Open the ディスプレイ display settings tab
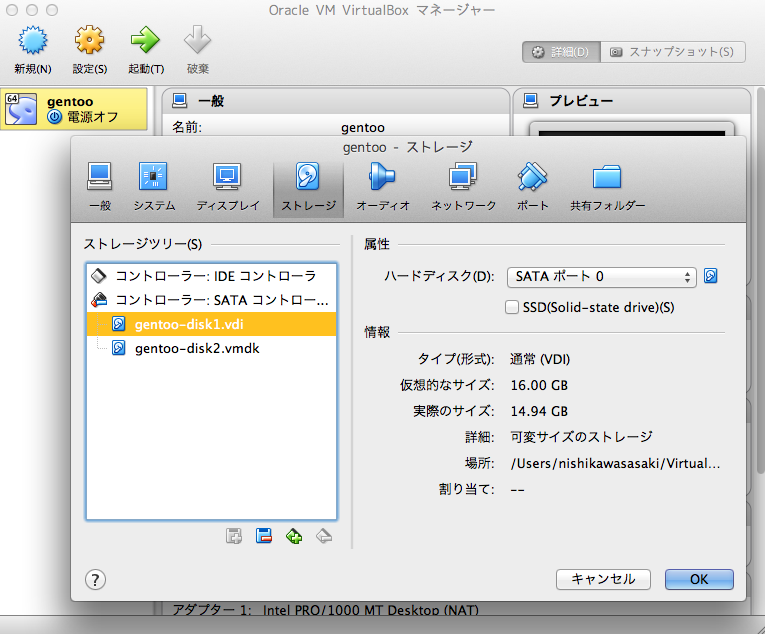Image resolution: width=765 pixels, height=634 pixels. click(228, 187)
